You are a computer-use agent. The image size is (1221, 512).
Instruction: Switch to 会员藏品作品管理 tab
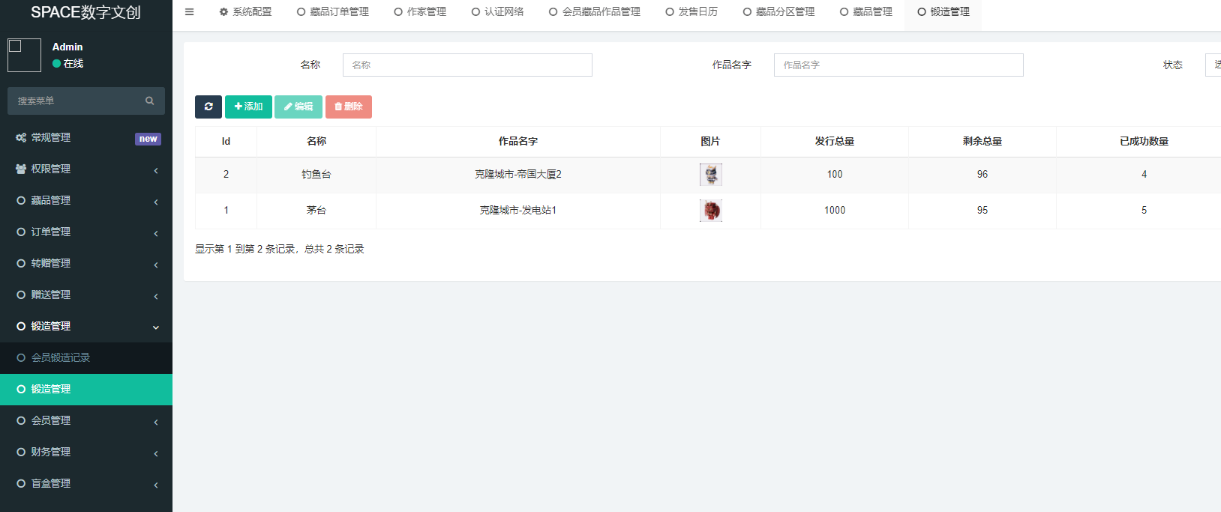click(x=594, y=12)
